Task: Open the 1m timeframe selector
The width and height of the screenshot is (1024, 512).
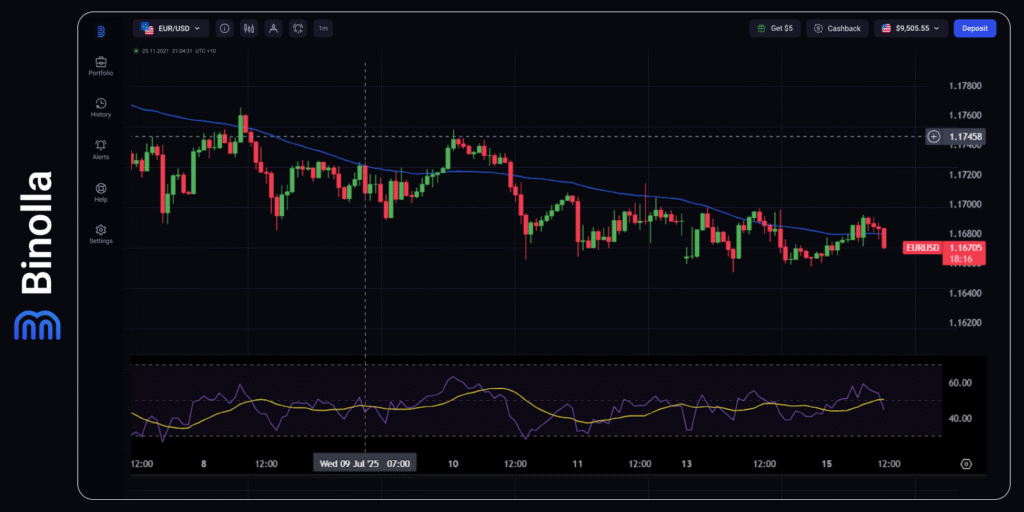Action: [323, 29]
